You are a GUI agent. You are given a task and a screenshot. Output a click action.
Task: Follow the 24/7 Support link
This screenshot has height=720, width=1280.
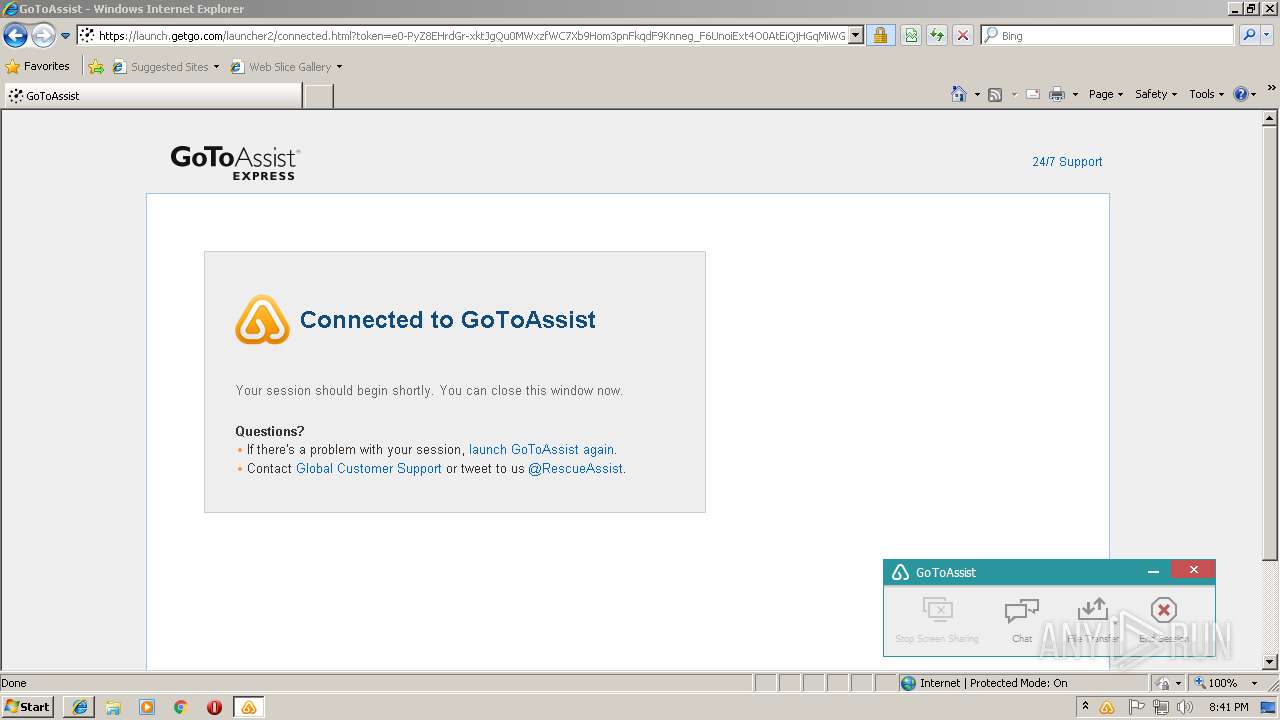click(1067, 162)
